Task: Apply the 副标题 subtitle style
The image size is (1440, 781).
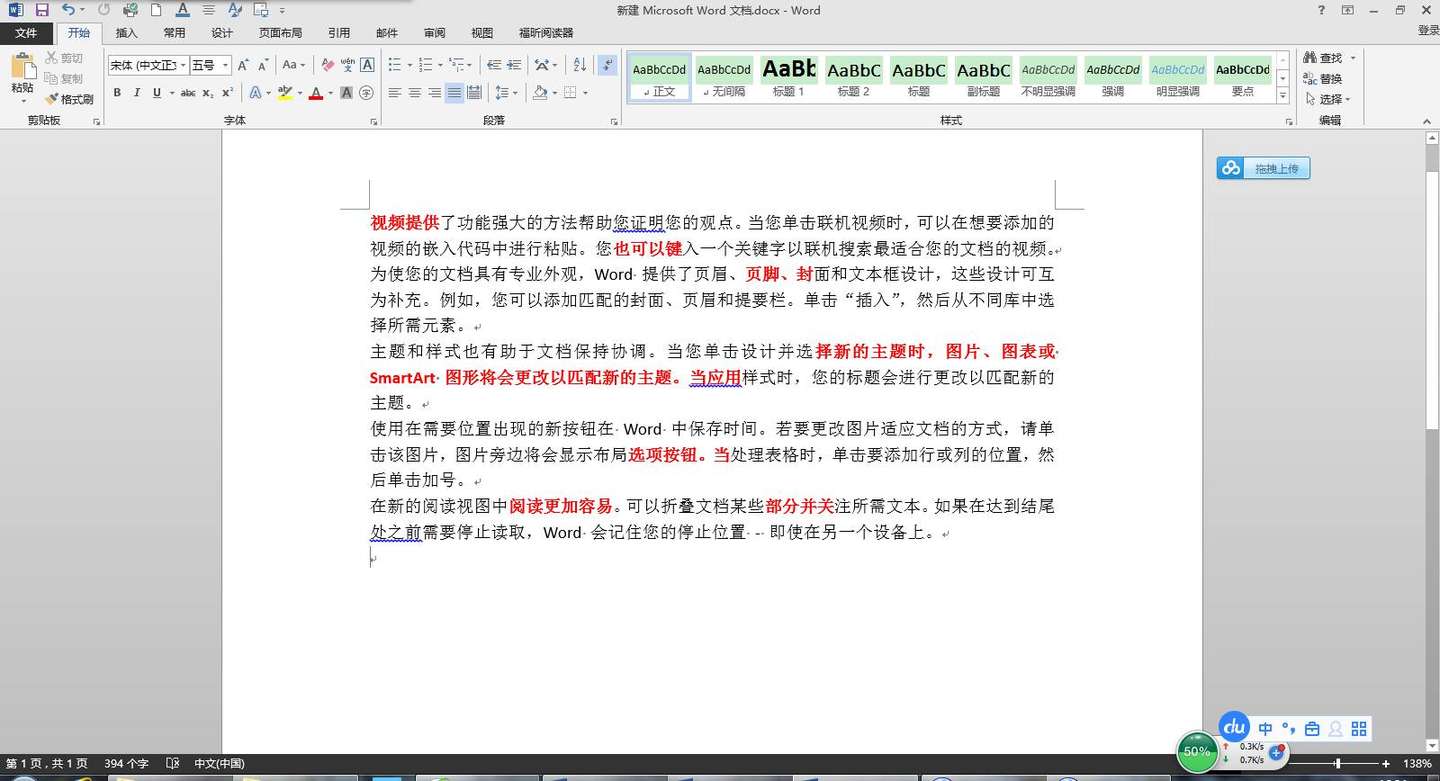Action: pyautogui.click(x=984, y=77)
